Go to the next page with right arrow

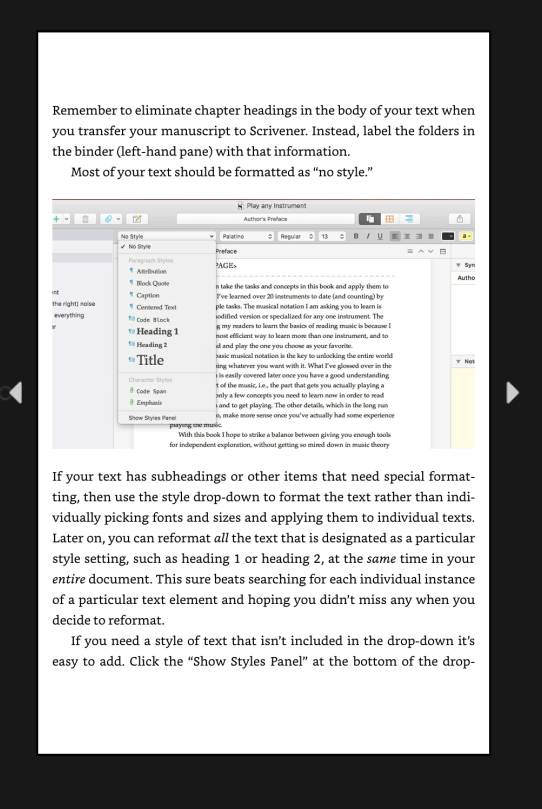[512, 393]
